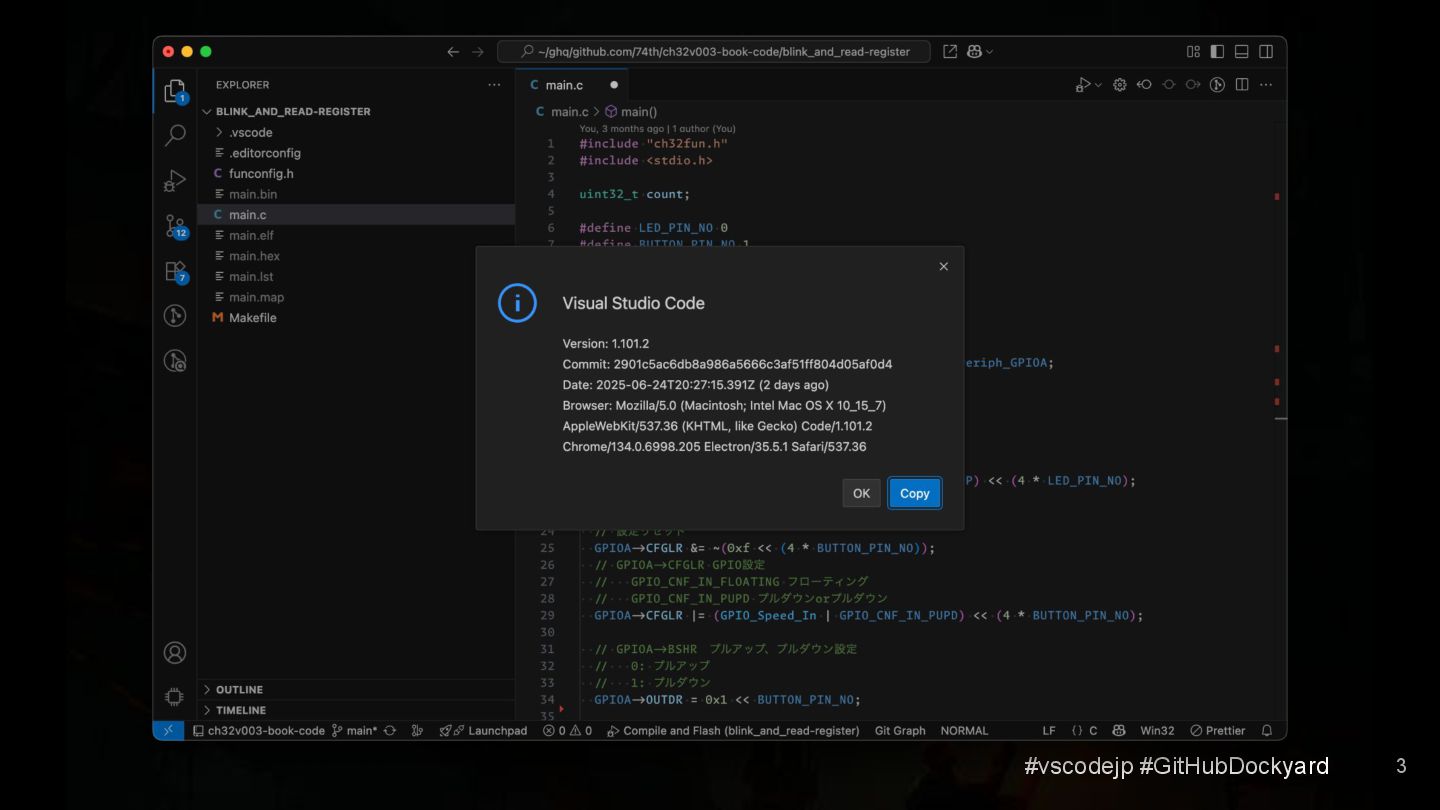Expand the OUTLINE section
Screen dimensions: 1440x810
[x=356, y=690]
